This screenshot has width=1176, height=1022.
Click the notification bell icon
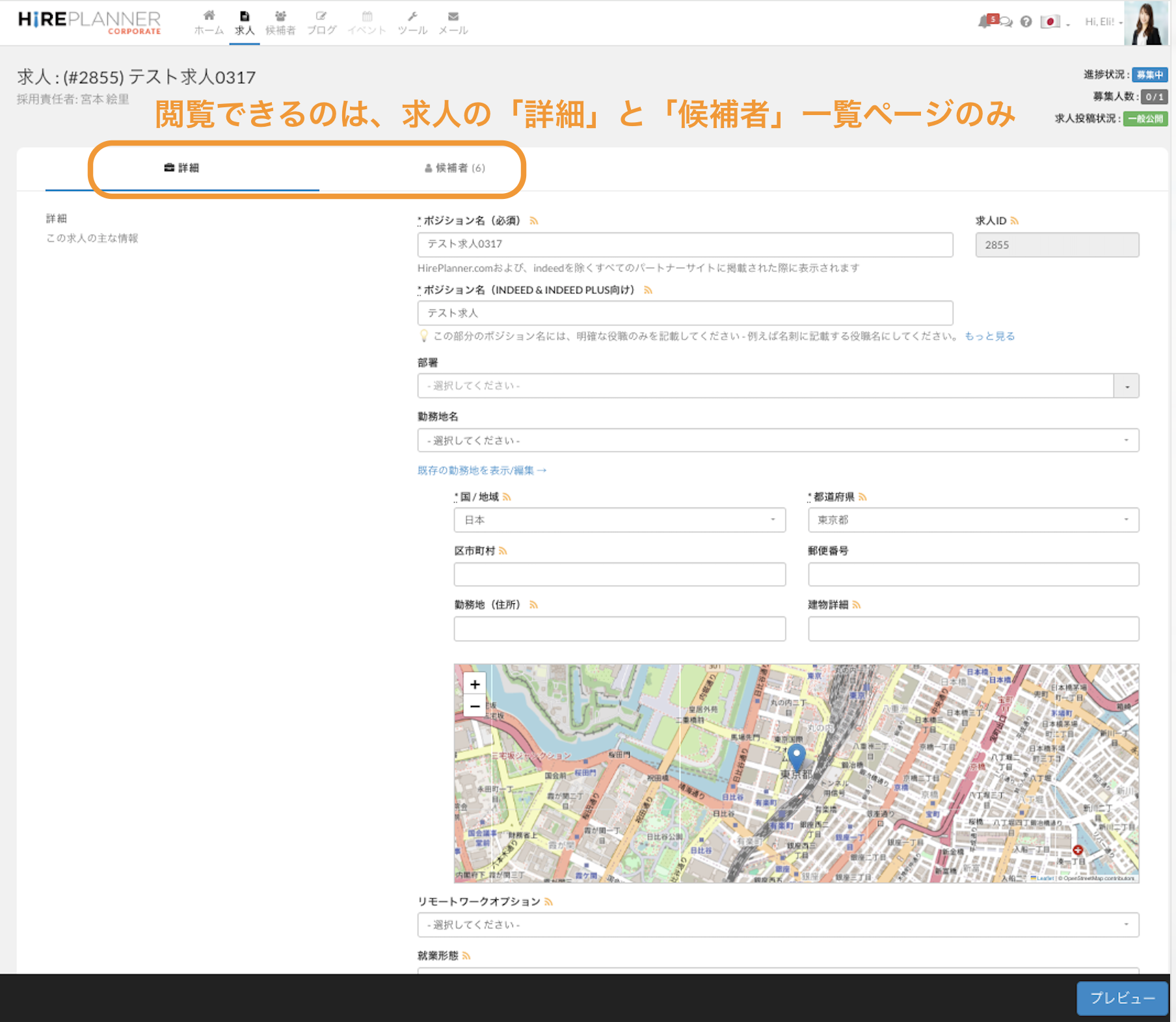tap(985, 22)
